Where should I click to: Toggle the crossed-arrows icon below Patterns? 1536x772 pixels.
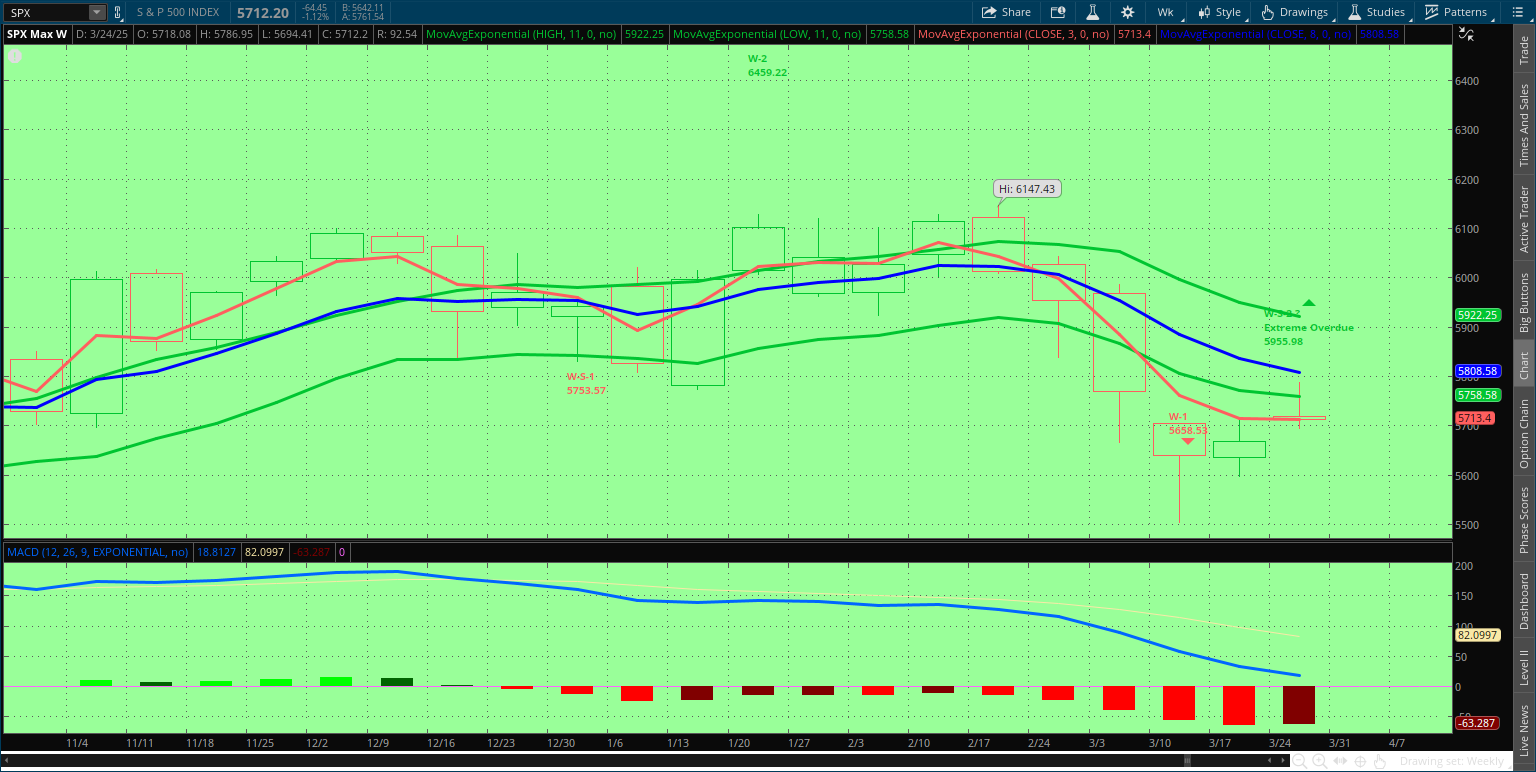coord(1466,35)
